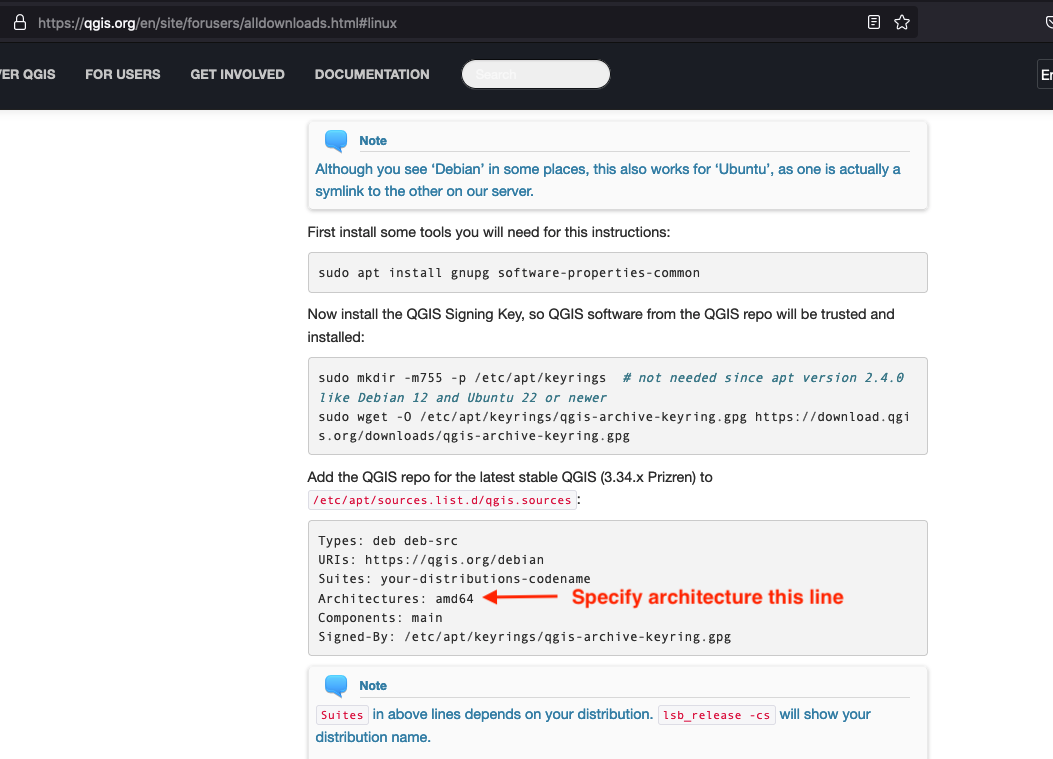Viewport: 1053px width, 759px height.
Task: Click the "will show your distribution name" text
Action: coord(593,726)
